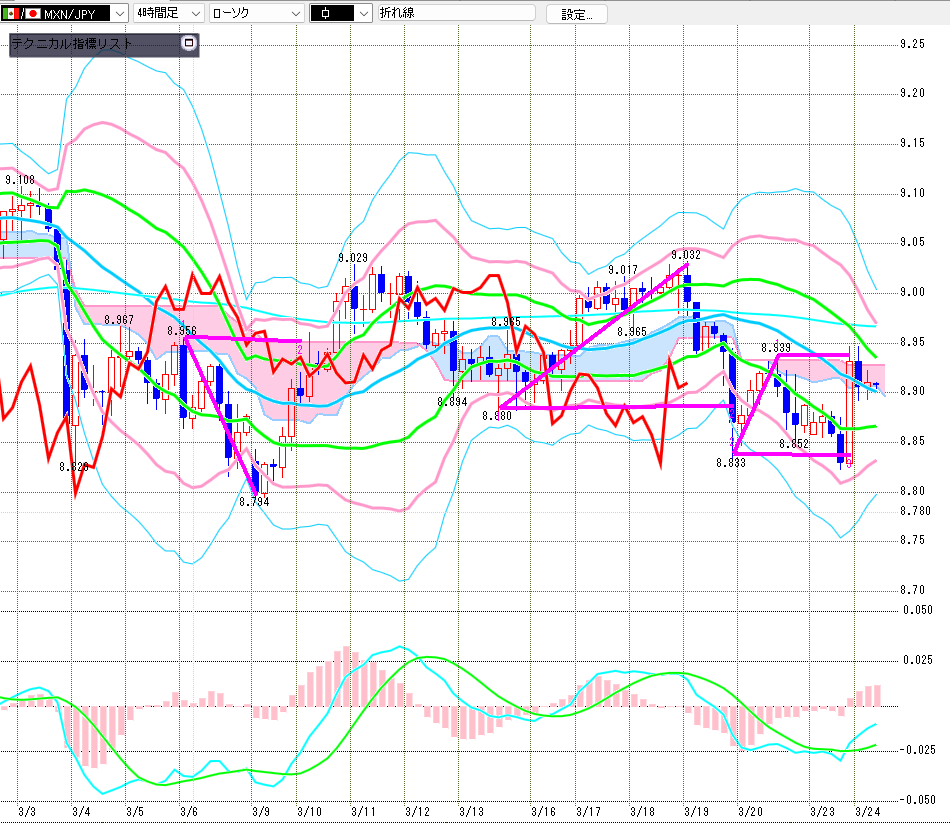This screenshot has height=823, width=950.
Task: Click the 8.833 swing low label
Action: 731,463
